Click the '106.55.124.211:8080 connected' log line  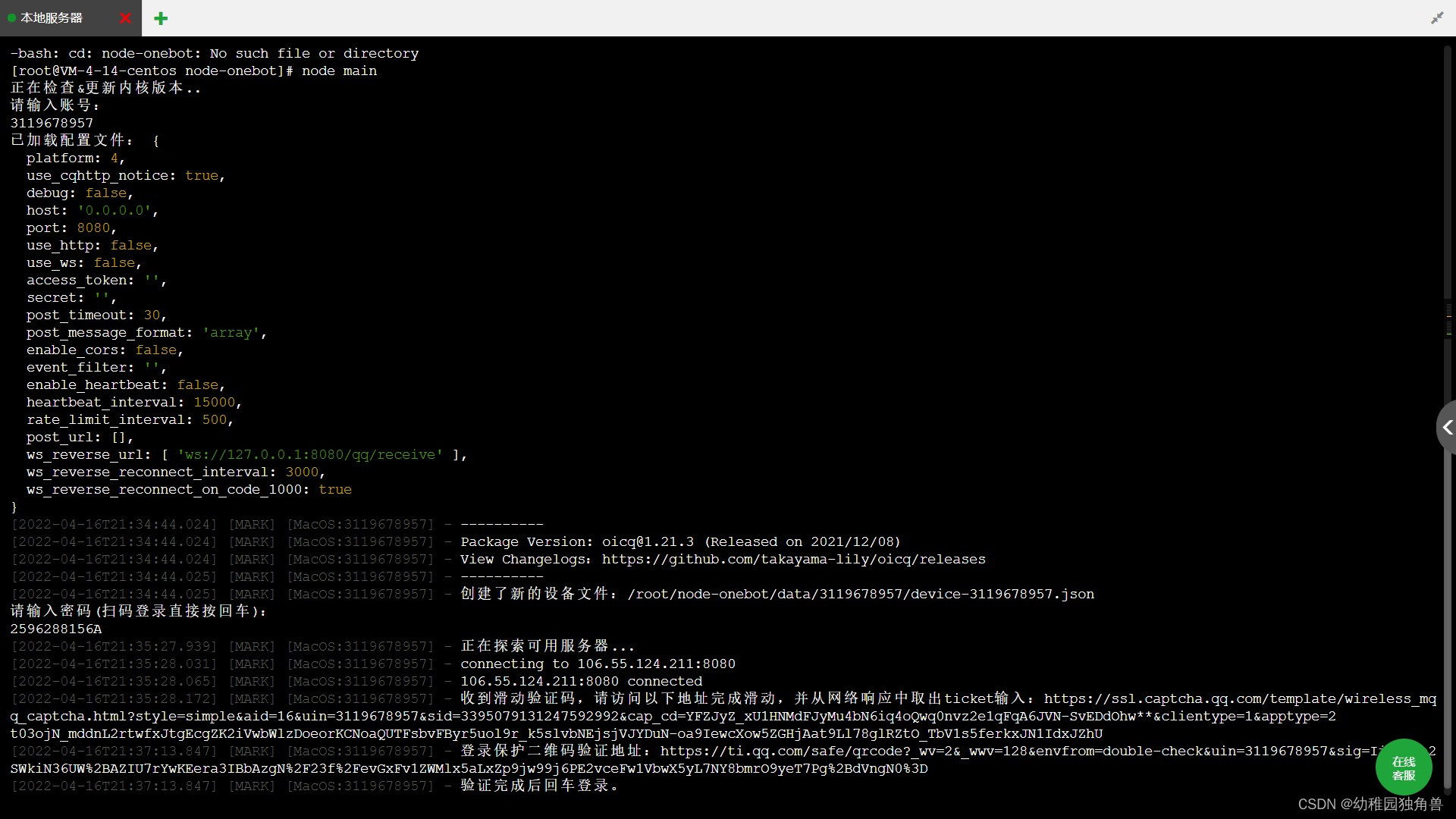[x=581, y=682]
